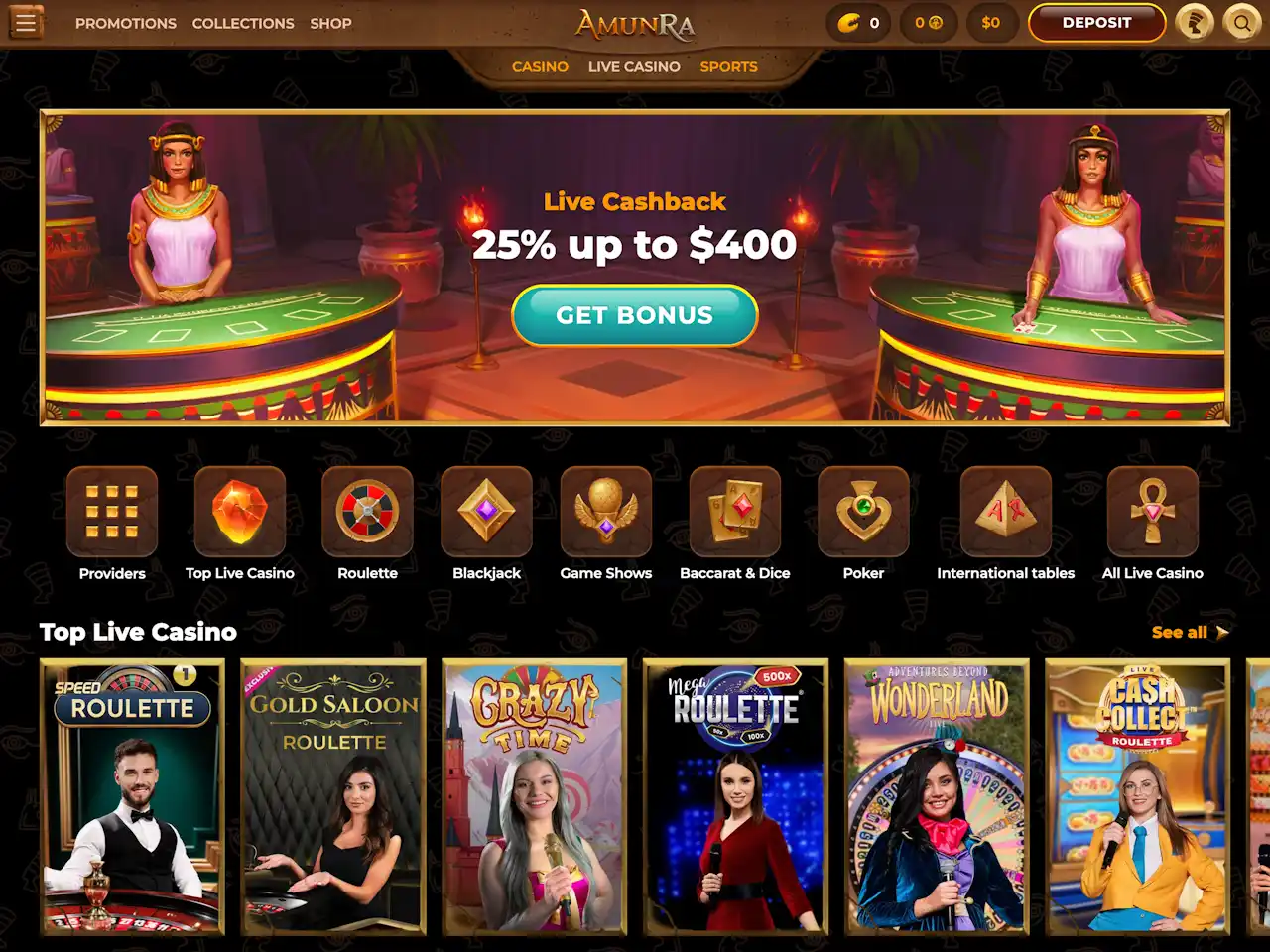The image size is (1270, 952).
Task: Choose the Top Live Casino gem icon
Action: click(240, 512)
